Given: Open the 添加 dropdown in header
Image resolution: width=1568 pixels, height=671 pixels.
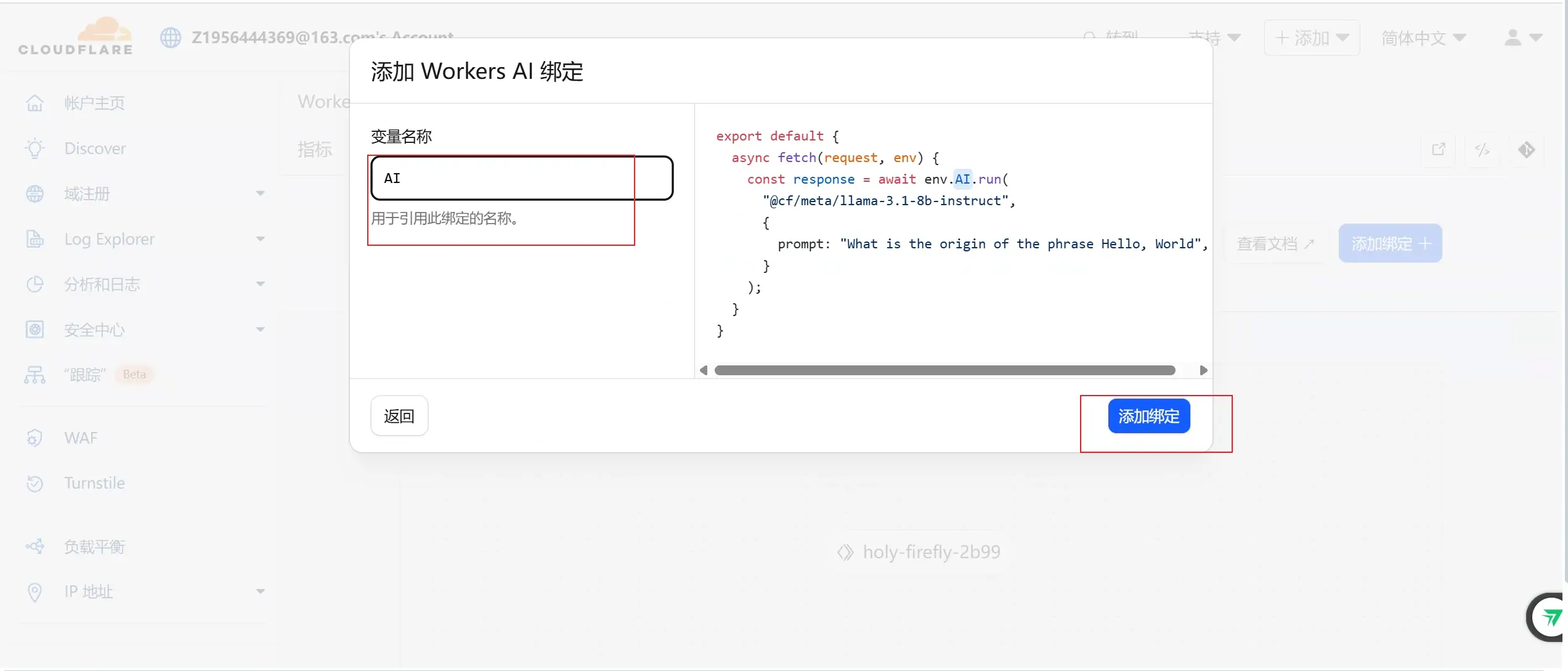Looking at the screenshot, I should point(1312,38).
